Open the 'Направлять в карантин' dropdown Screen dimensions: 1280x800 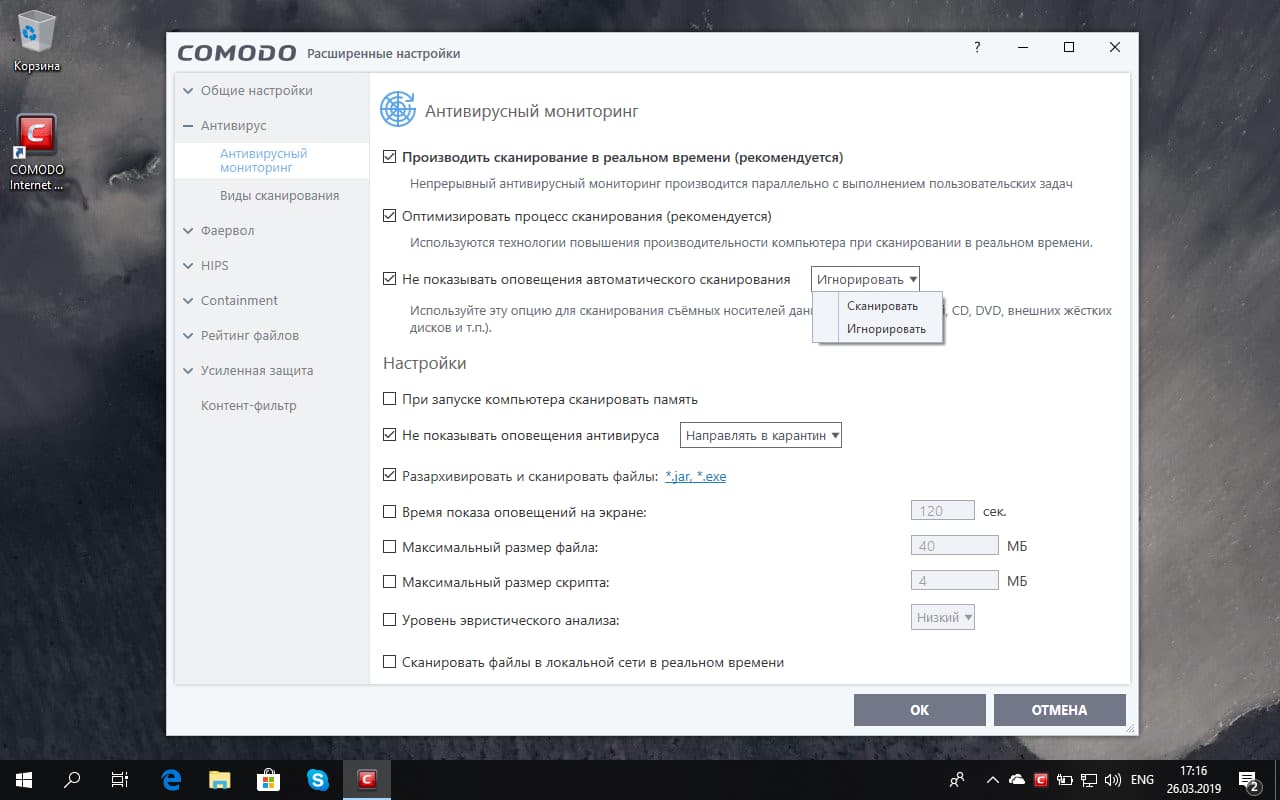(x=761, y=436)
